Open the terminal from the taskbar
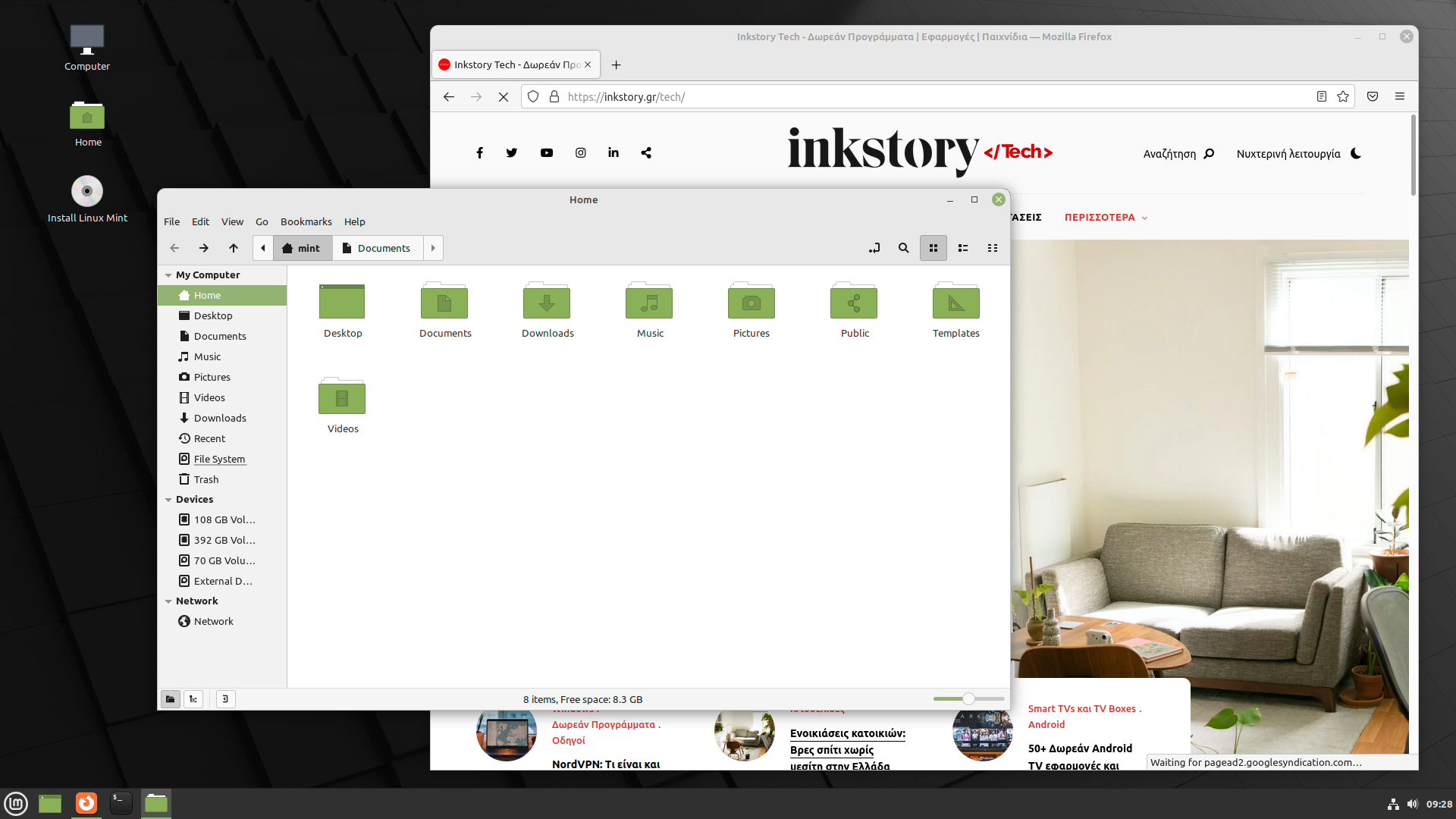 pyautogui.click(x=121, y=803)
